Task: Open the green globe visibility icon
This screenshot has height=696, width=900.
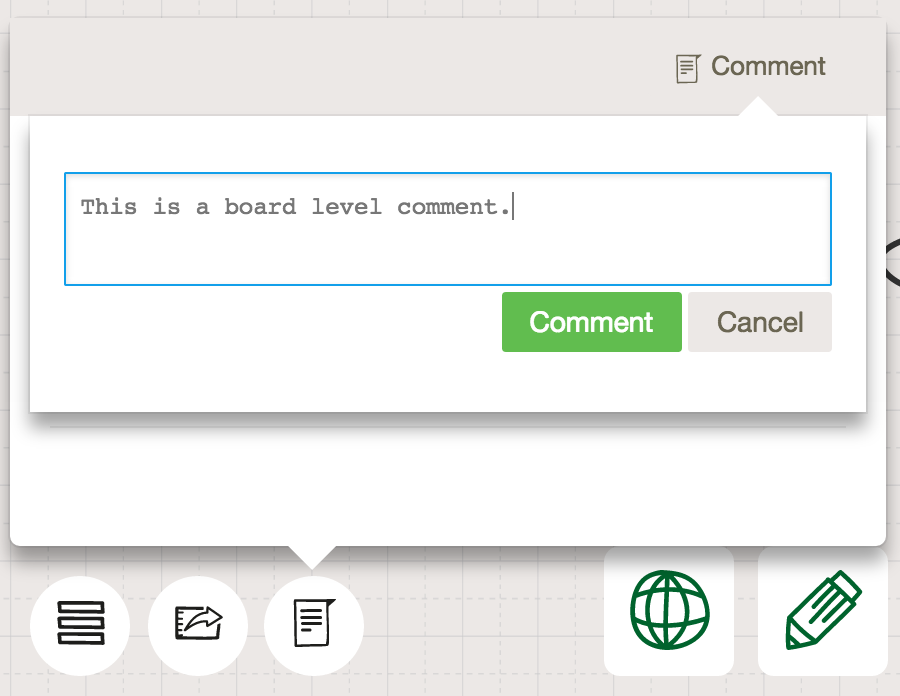Action: pos(669,610)
